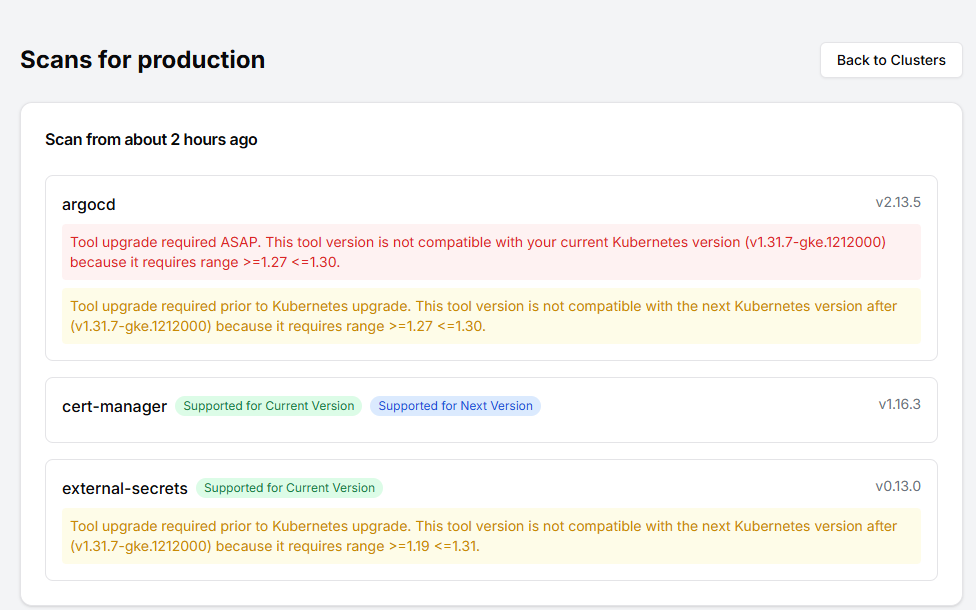
Task: Click the Back to Clusters button
Action: point(890,60)
